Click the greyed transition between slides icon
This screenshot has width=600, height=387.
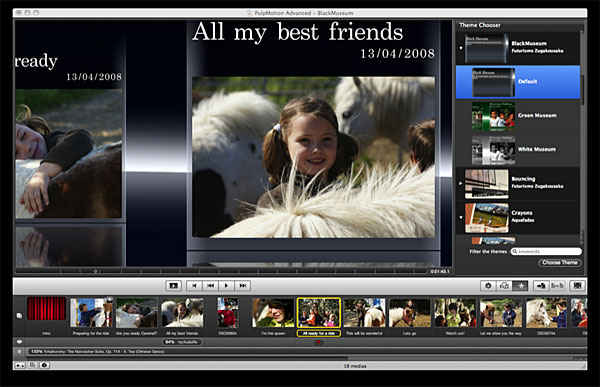tap(557, 286)
